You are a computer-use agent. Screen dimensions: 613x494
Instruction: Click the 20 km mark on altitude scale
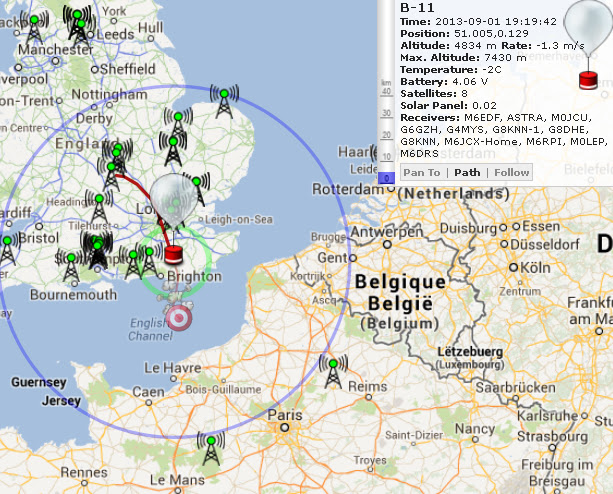pos(386,135)
